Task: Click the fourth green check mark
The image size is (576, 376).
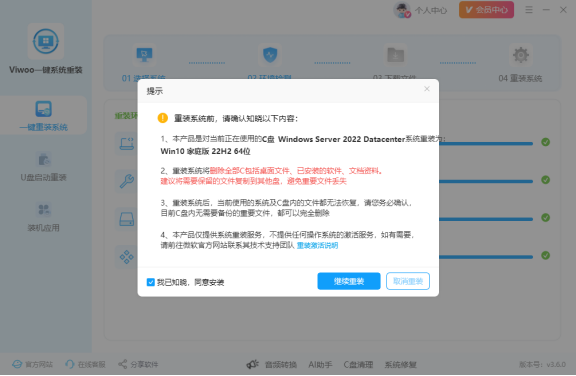Action: 546,255
